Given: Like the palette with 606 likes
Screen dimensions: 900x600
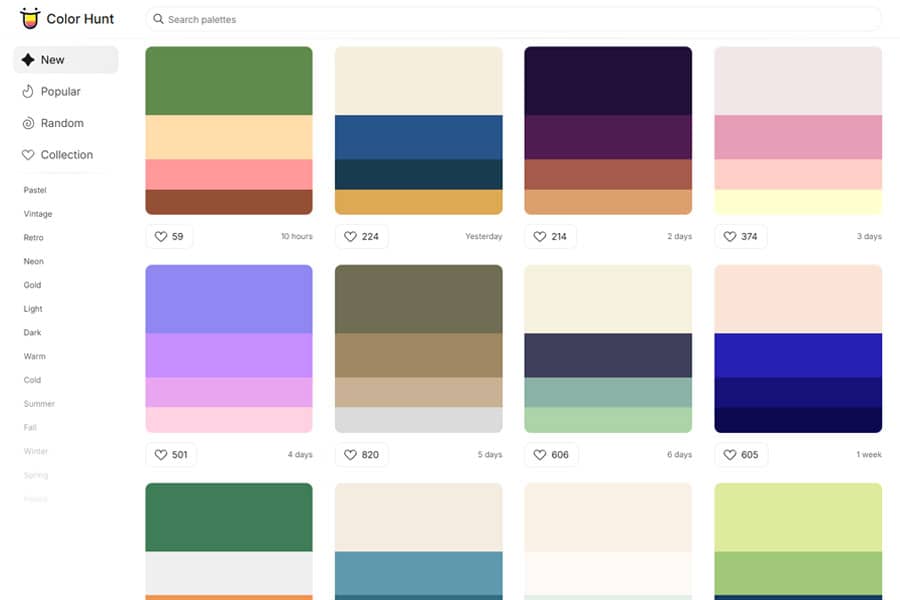Looking at the screenshot, I should click(551, 455).
